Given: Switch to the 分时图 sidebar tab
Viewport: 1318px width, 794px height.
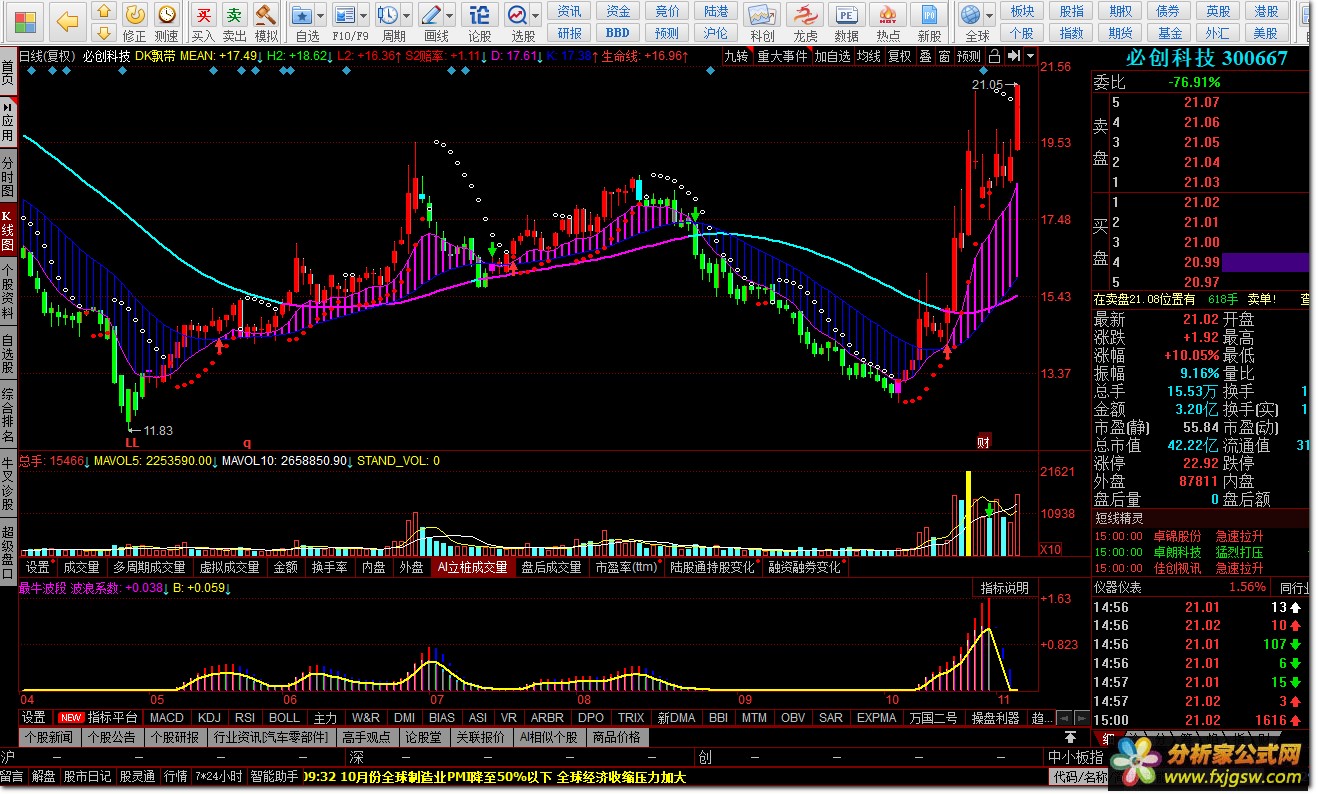Looking at the screenshot, I should (8, 176).
